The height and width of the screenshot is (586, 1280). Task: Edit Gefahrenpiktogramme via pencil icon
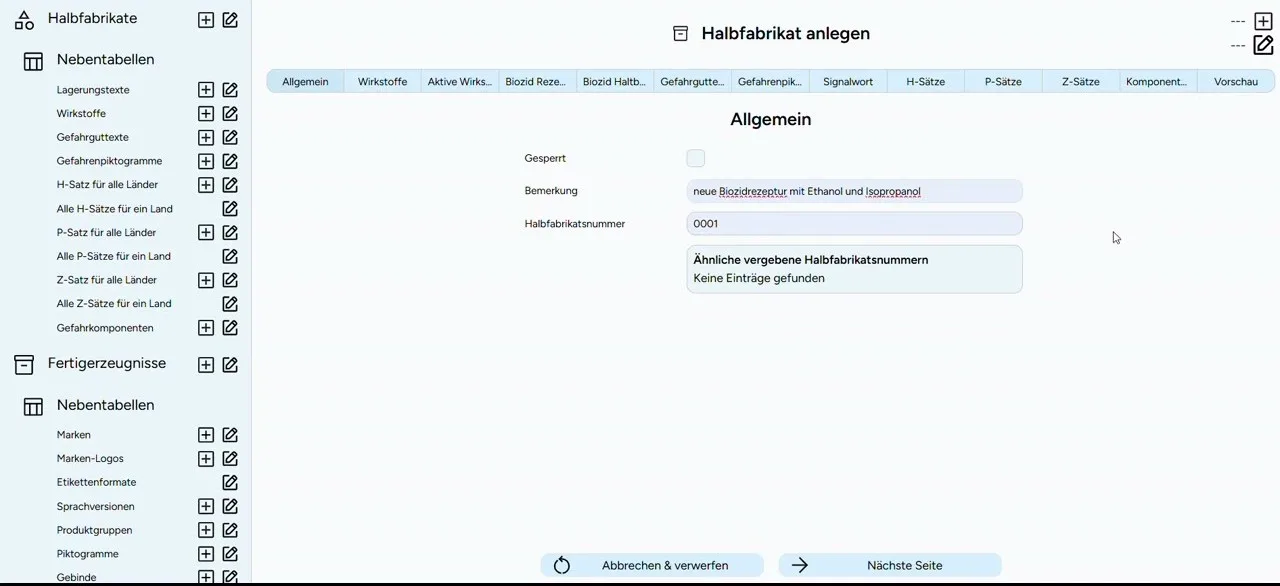click(x=230, y=161)
